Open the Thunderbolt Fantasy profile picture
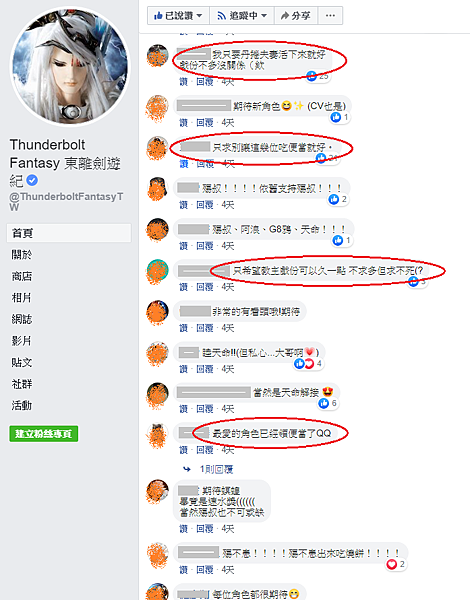470x600 pixels. (x=69, y=66)
